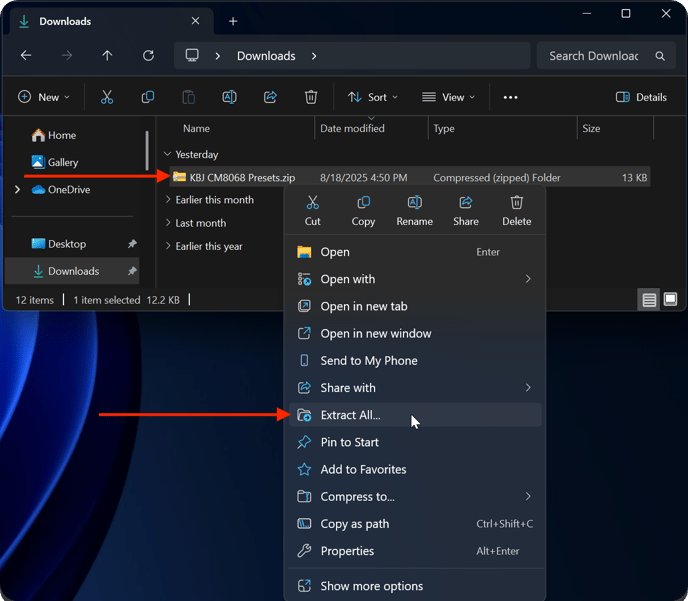
Task: Open Gallery in the navigation pane
Action: 55,162
